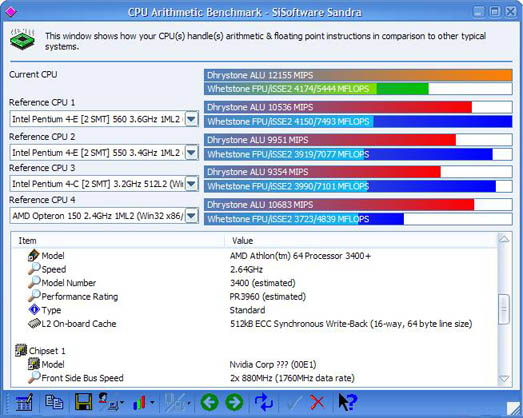
Task: Select the PR3960 (estimated) value
Action: pyautogui.click(x=268, y=297)
